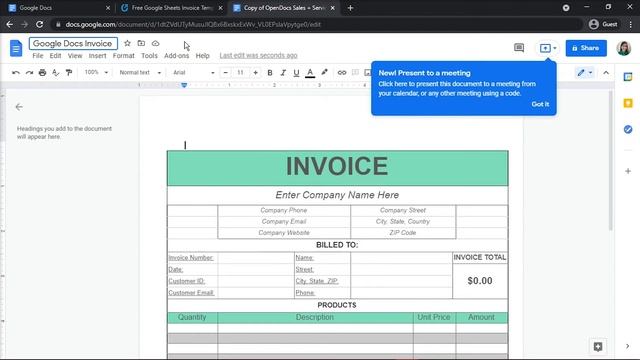
Task: Open the Format menu
Action: coord(123,56)
